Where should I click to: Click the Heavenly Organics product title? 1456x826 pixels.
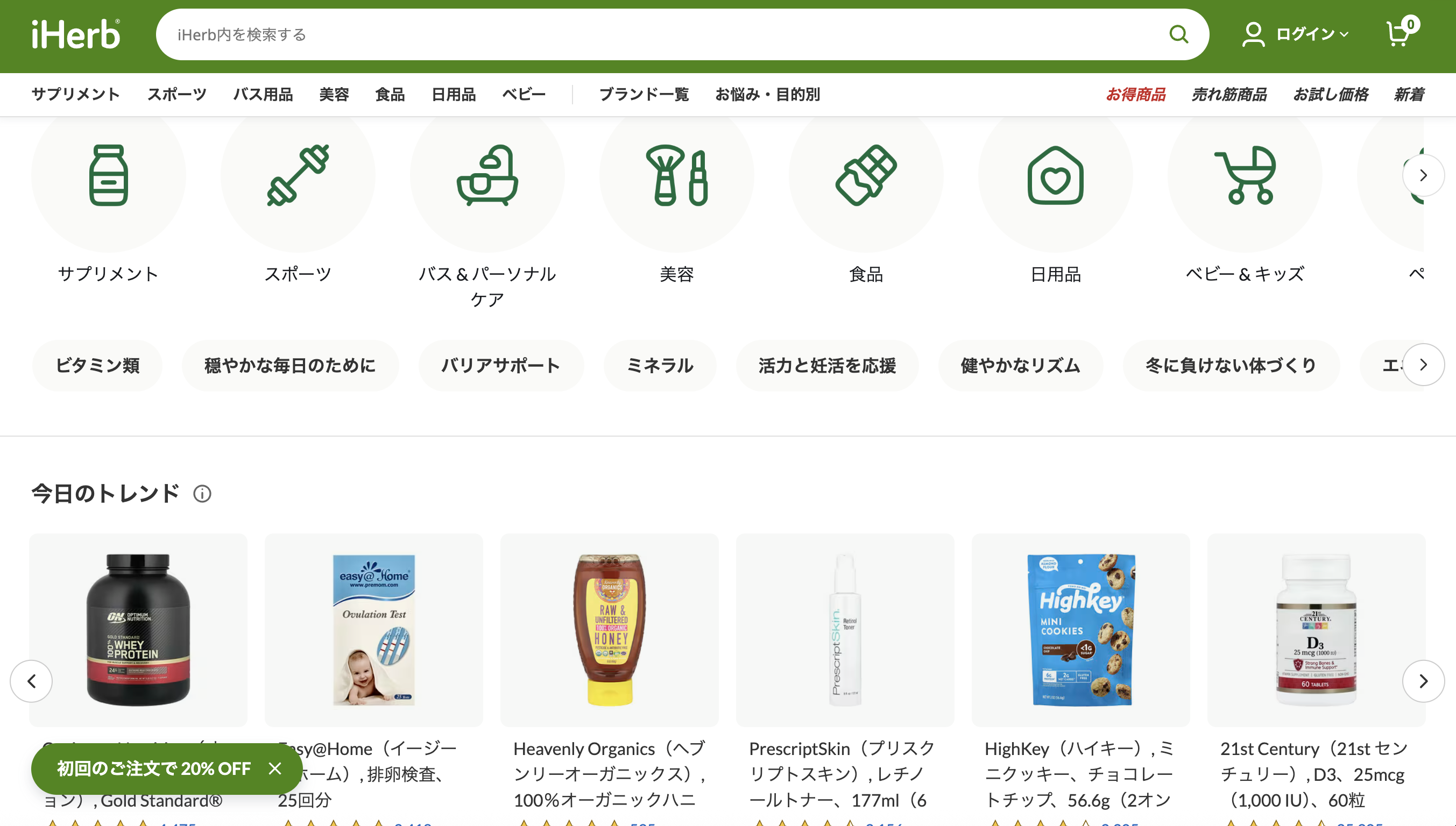tap(610, 774)
